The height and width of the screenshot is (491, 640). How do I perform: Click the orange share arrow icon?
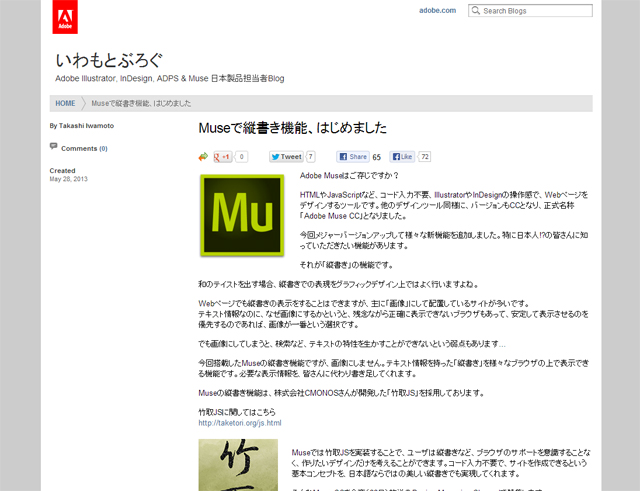coord(203,157)
